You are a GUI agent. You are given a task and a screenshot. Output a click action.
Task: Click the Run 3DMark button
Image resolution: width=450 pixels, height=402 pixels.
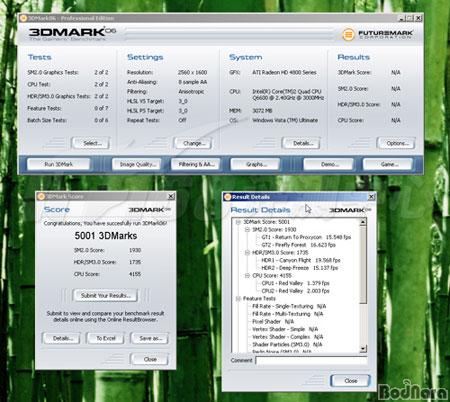tap(59, 164)
